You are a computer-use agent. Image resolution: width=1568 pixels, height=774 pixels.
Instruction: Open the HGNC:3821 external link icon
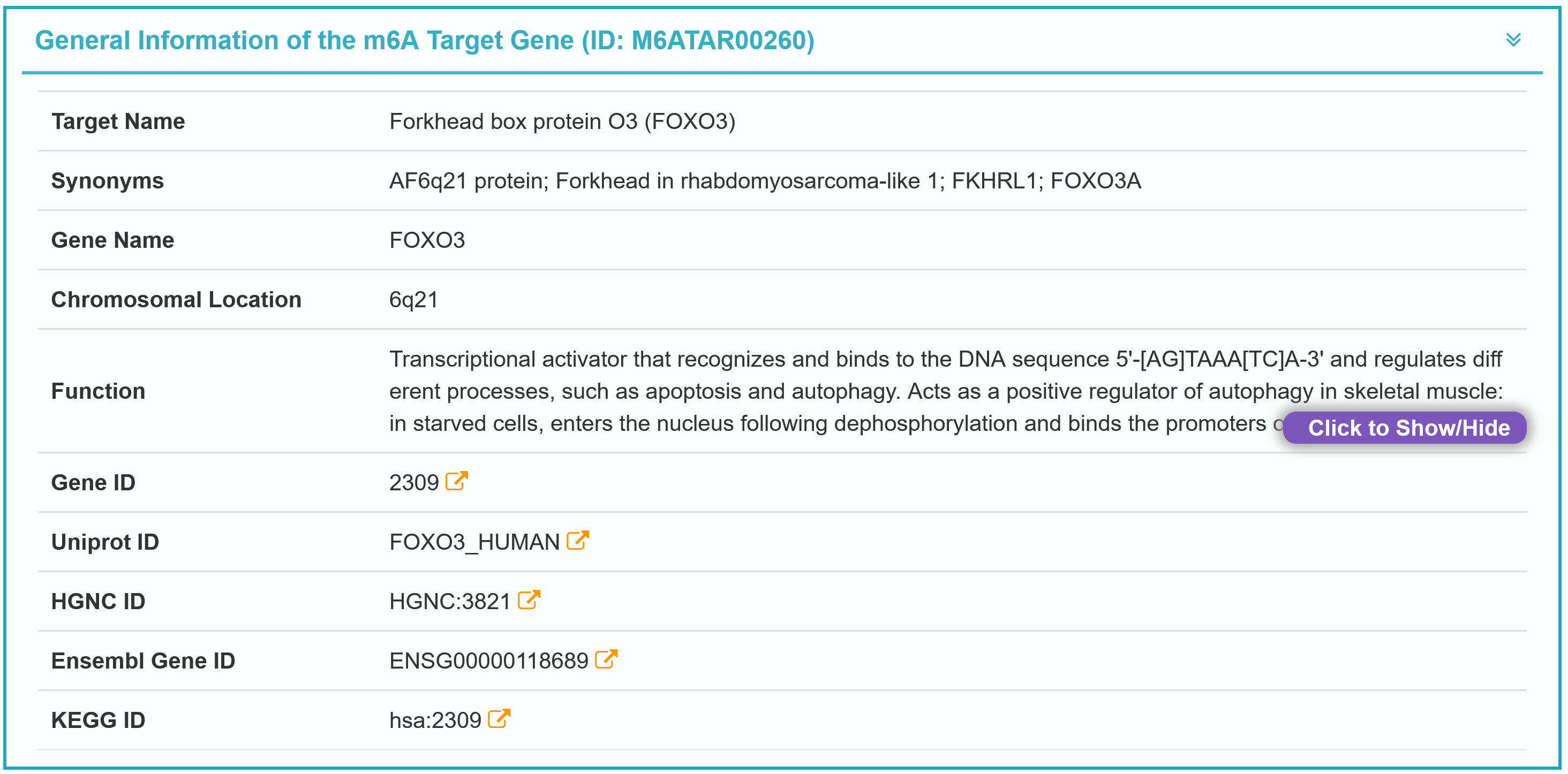tap(529, 600)
